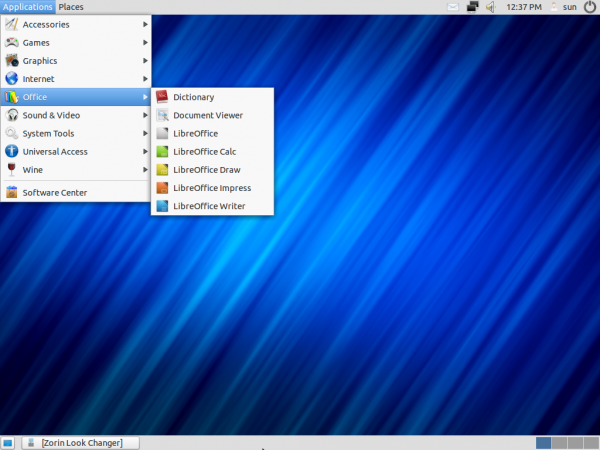Click the green LibreOffice Calc icon
Viewport: 600px width, 450px height.
(162, 151)
